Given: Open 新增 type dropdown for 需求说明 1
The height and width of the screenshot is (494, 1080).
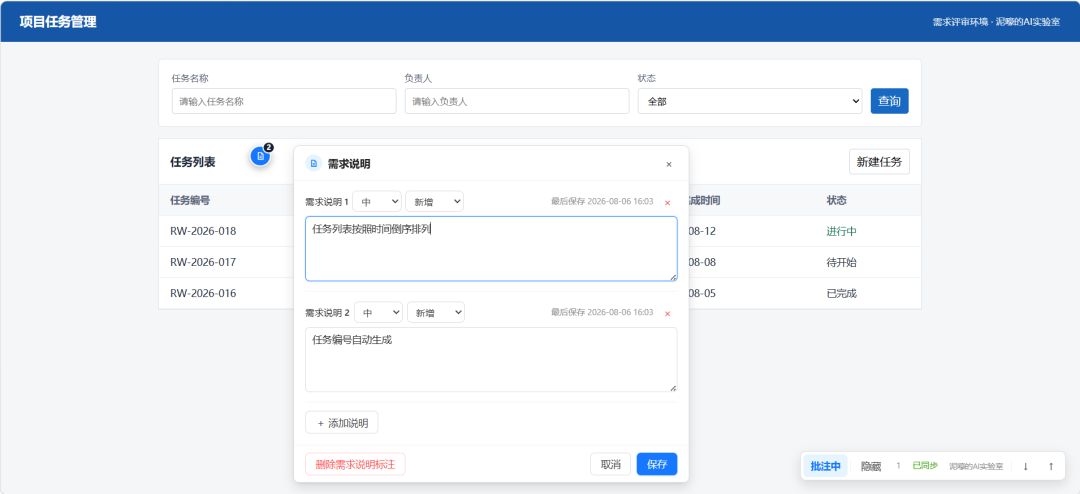Looking at the screenshot, I should tap(434, 201).
